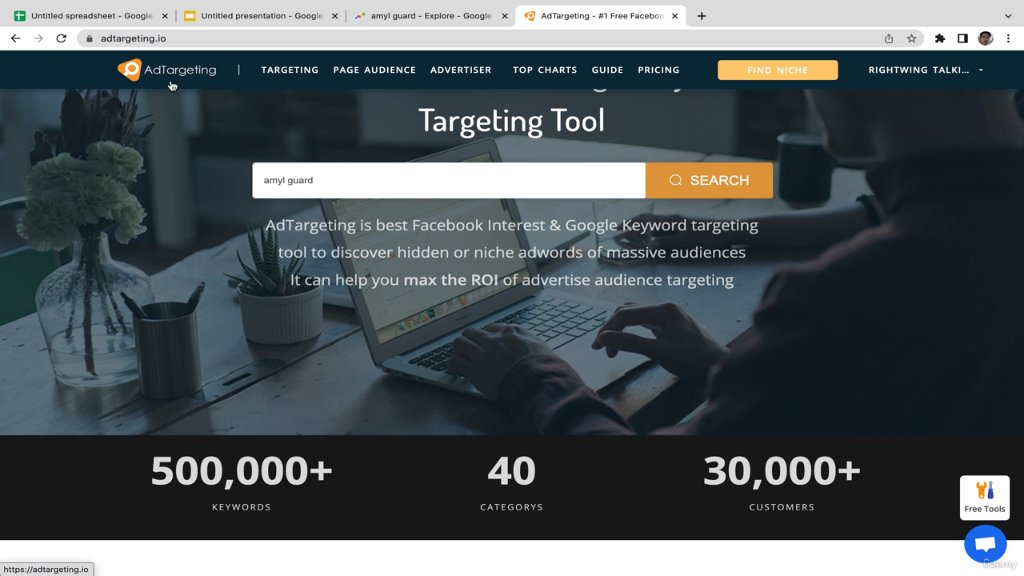Image resolution: width=1024 pixels, height=576 pixels.
Task: Click the FIND NICHE button
Action: pyautogui.click(x=777, y=70)
